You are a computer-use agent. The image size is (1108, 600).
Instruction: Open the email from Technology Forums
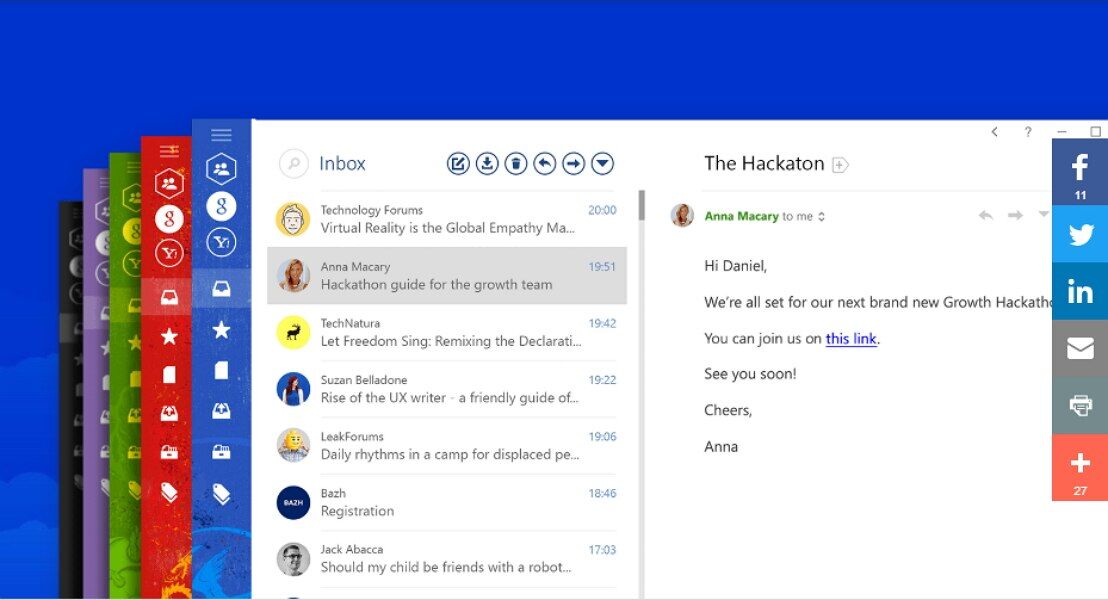tap(447, 219)
